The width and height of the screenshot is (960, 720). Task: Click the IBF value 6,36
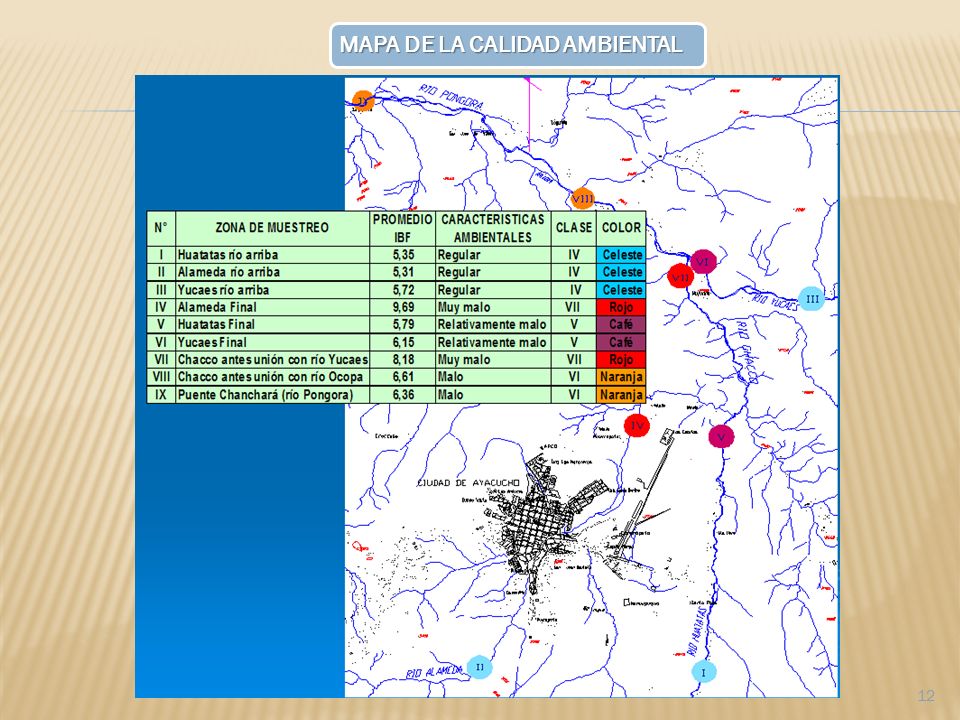pos(402,395)
